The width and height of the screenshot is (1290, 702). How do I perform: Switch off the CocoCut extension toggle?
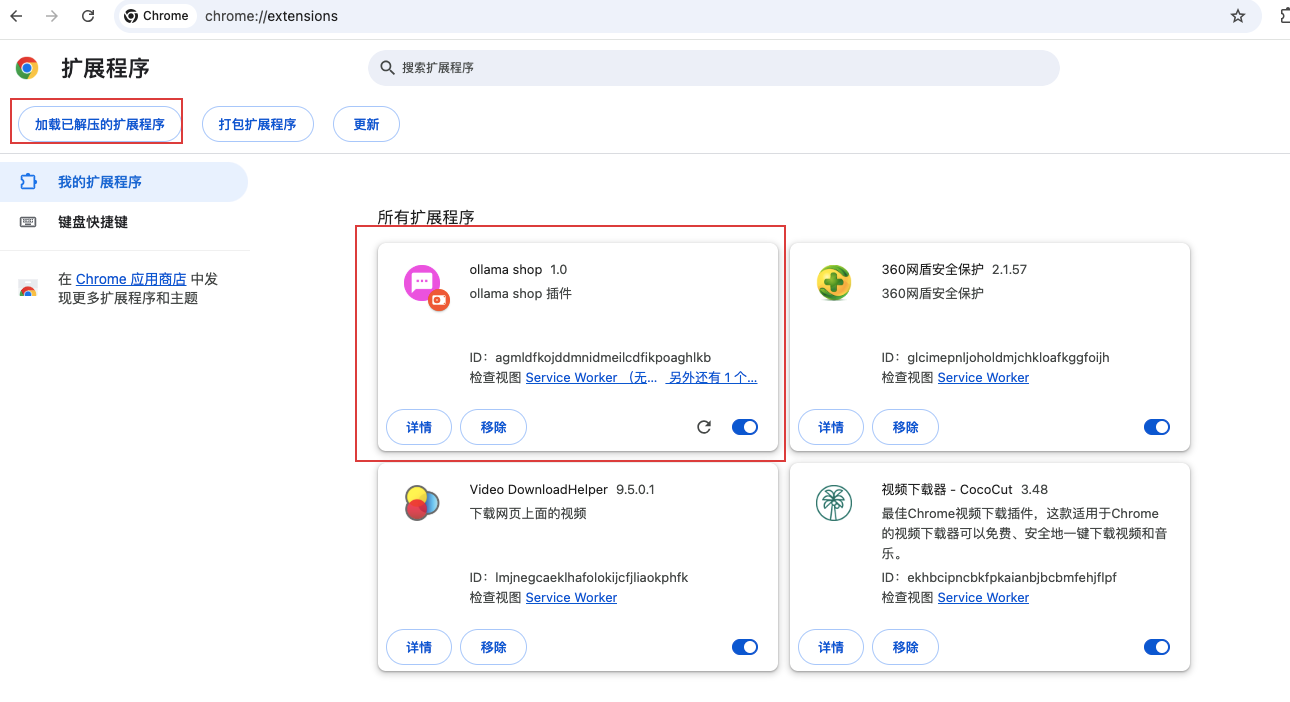tap(1157, 647)
